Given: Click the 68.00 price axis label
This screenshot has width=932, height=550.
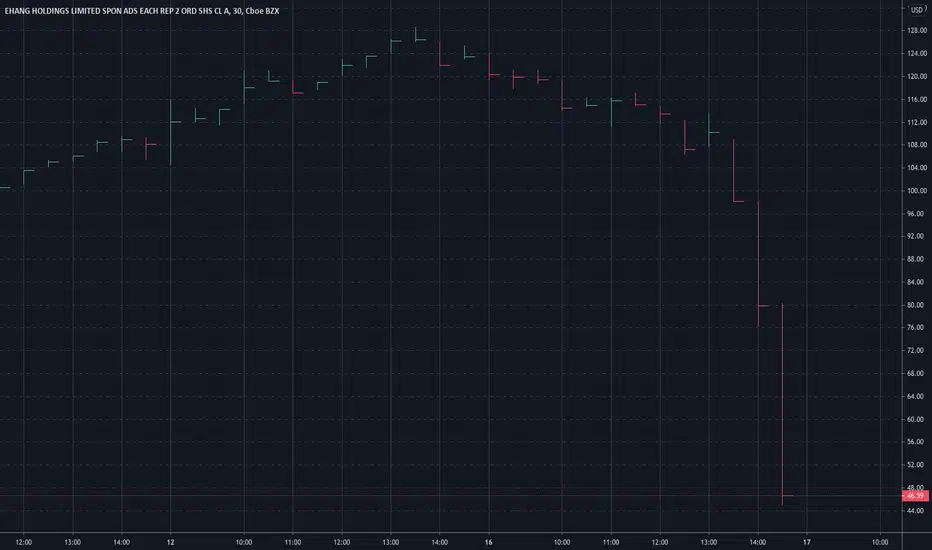Looking at the screenshot, I should coord(917,373).
